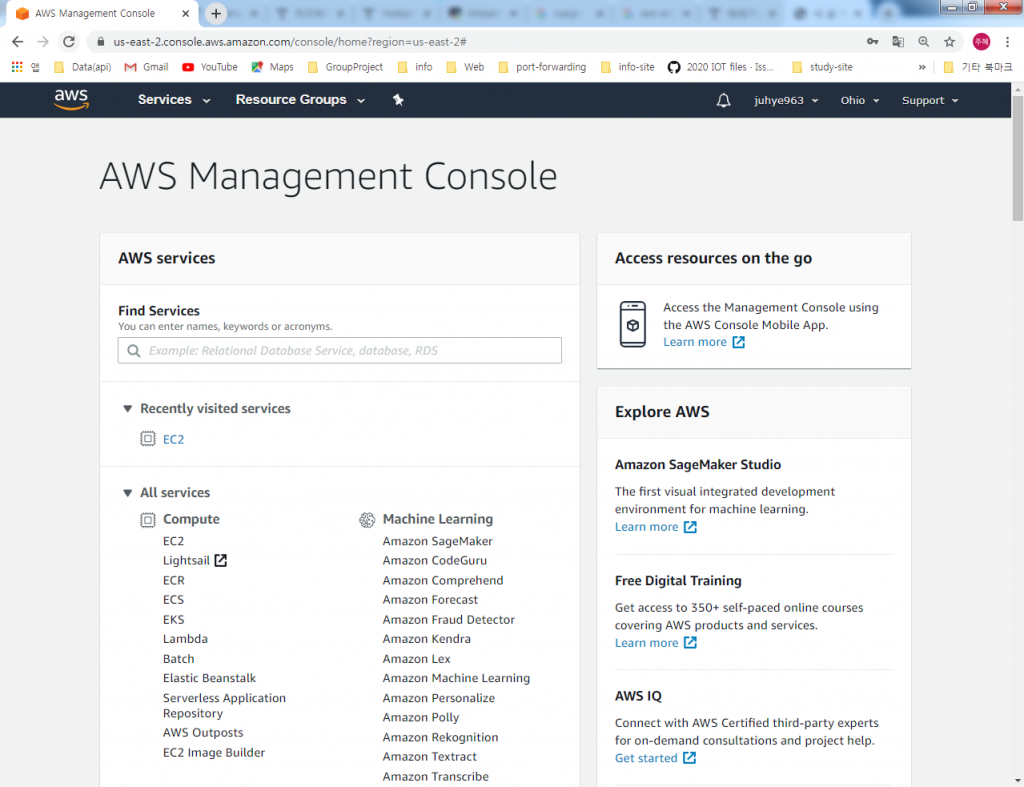Image resolution: width=1024 pixels, height=787 pixels.
Task: Click the pin shortcut icon in navbar
Action: tap(398, 100)
